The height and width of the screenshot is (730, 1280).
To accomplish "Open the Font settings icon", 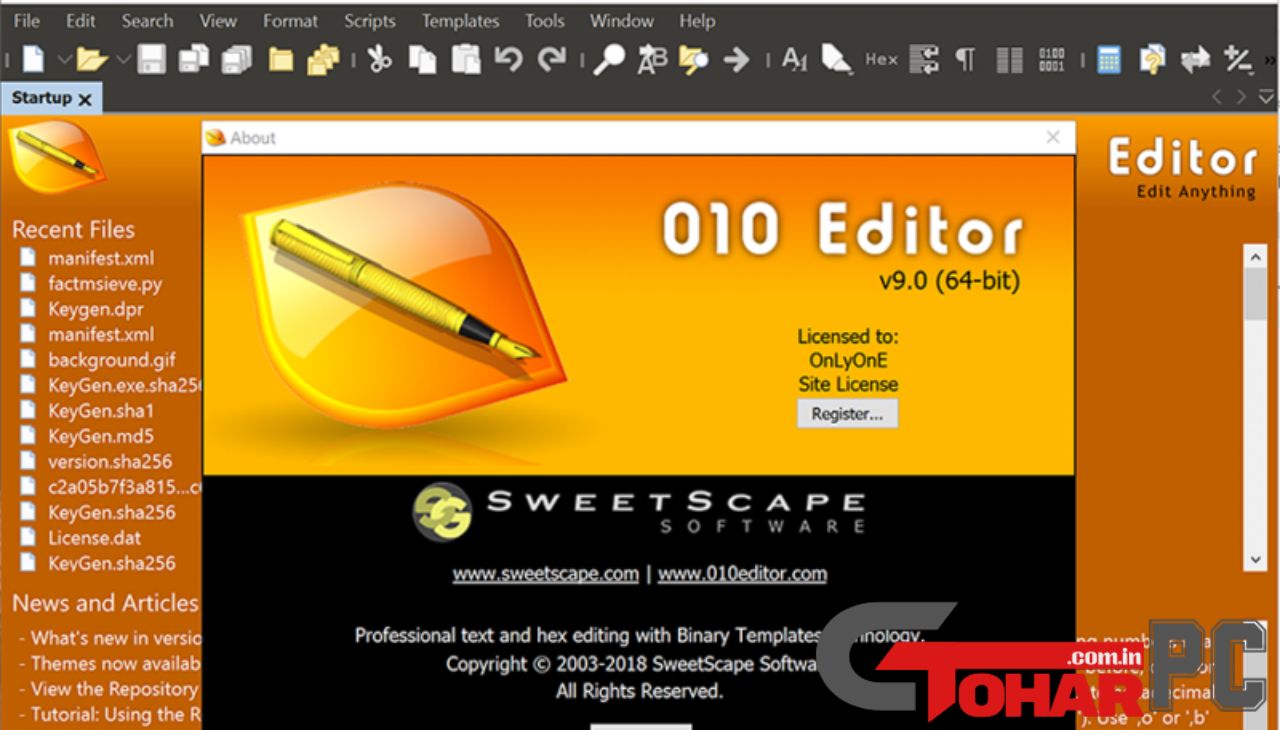I will [x=795, y=60].
